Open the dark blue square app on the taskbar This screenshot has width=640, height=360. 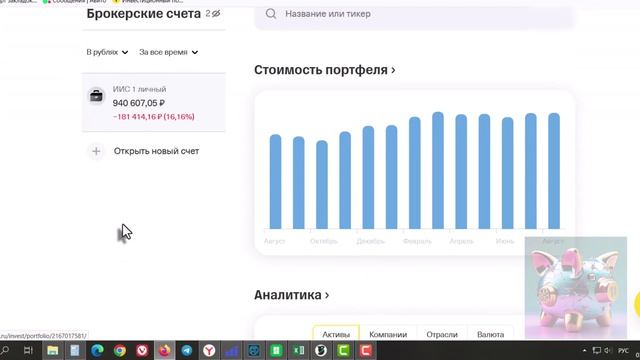click(254, 350)
